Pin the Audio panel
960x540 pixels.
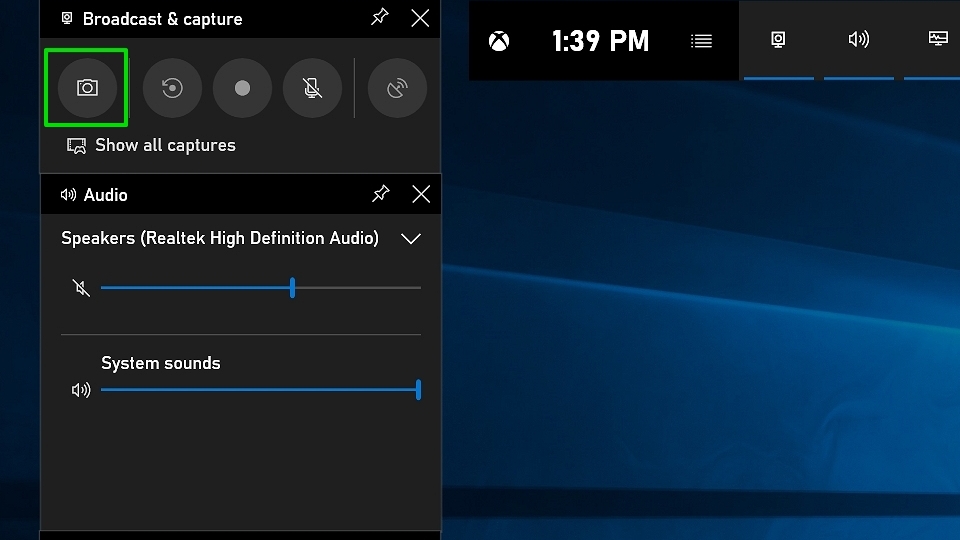point(380,194)
